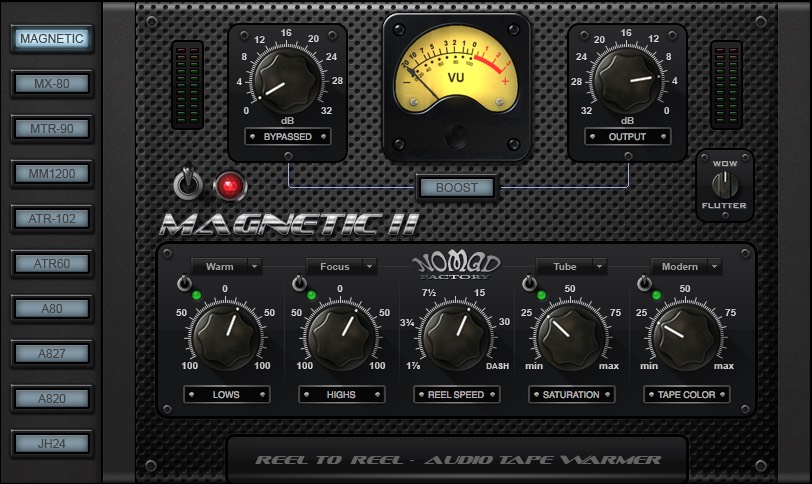
Task: Click the Nomad Factory logo
Action: click(x=456, y=266)
